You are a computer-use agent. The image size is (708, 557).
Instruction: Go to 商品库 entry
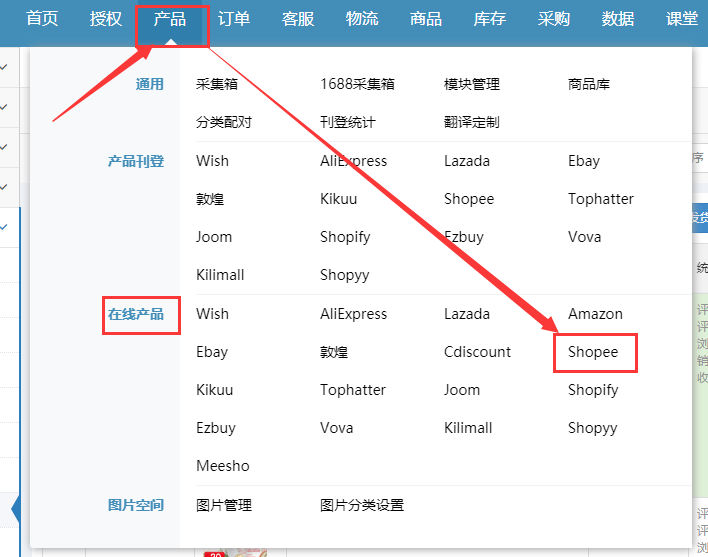tap(589, 84)
